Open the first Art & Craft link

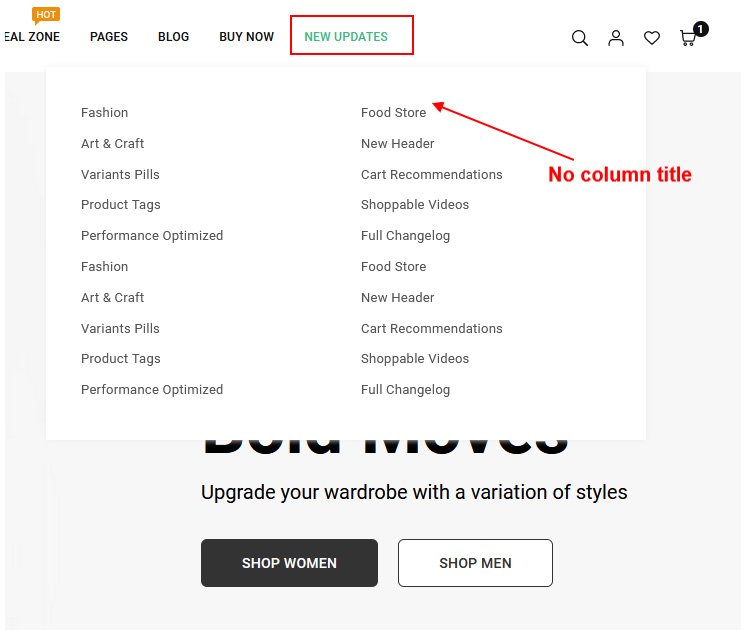[113, 144]
